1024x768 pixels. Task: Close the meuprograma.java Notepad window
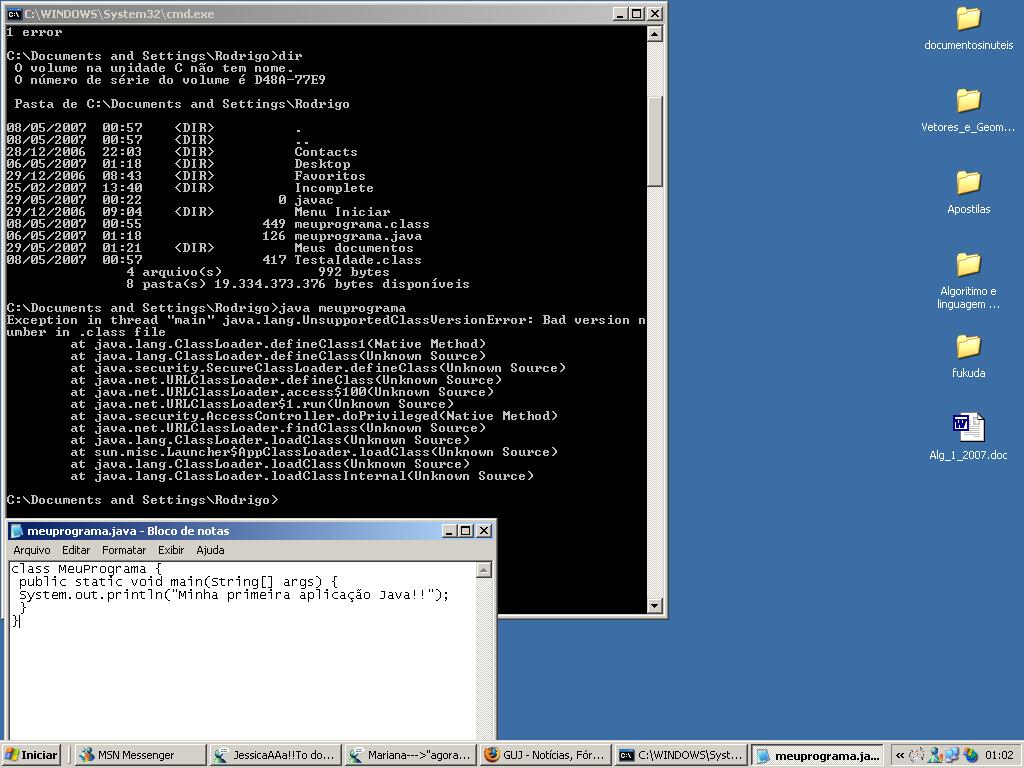[x=483, y=531]
